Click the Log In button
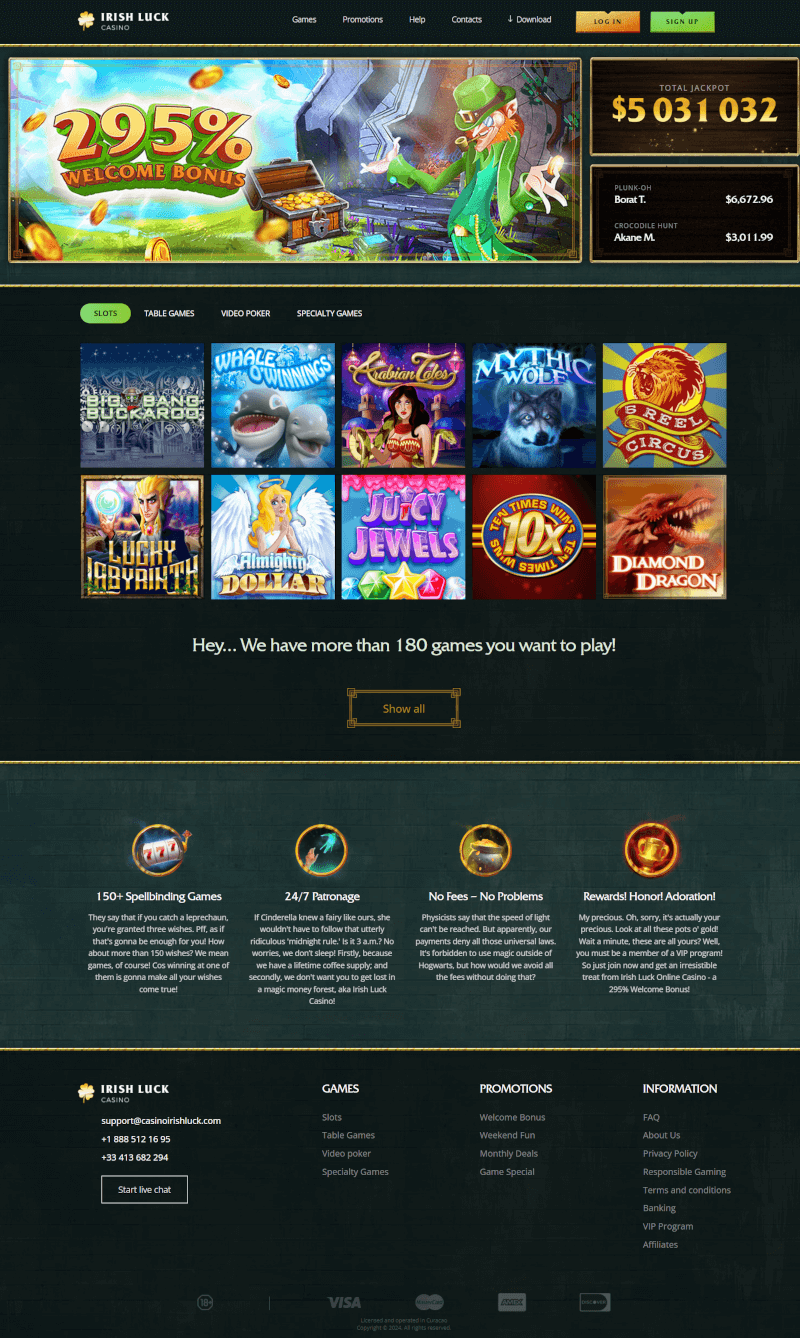Screen dimensions: 800x1338 click(608, 21)
